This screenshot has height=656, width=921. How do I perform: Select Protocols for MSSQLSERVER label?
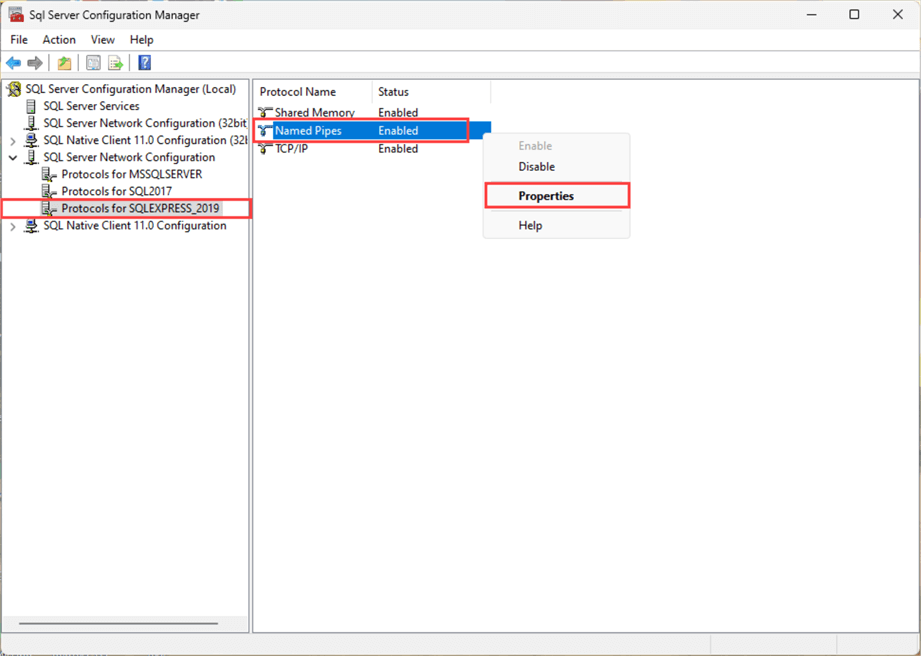[x=132, y=174]
